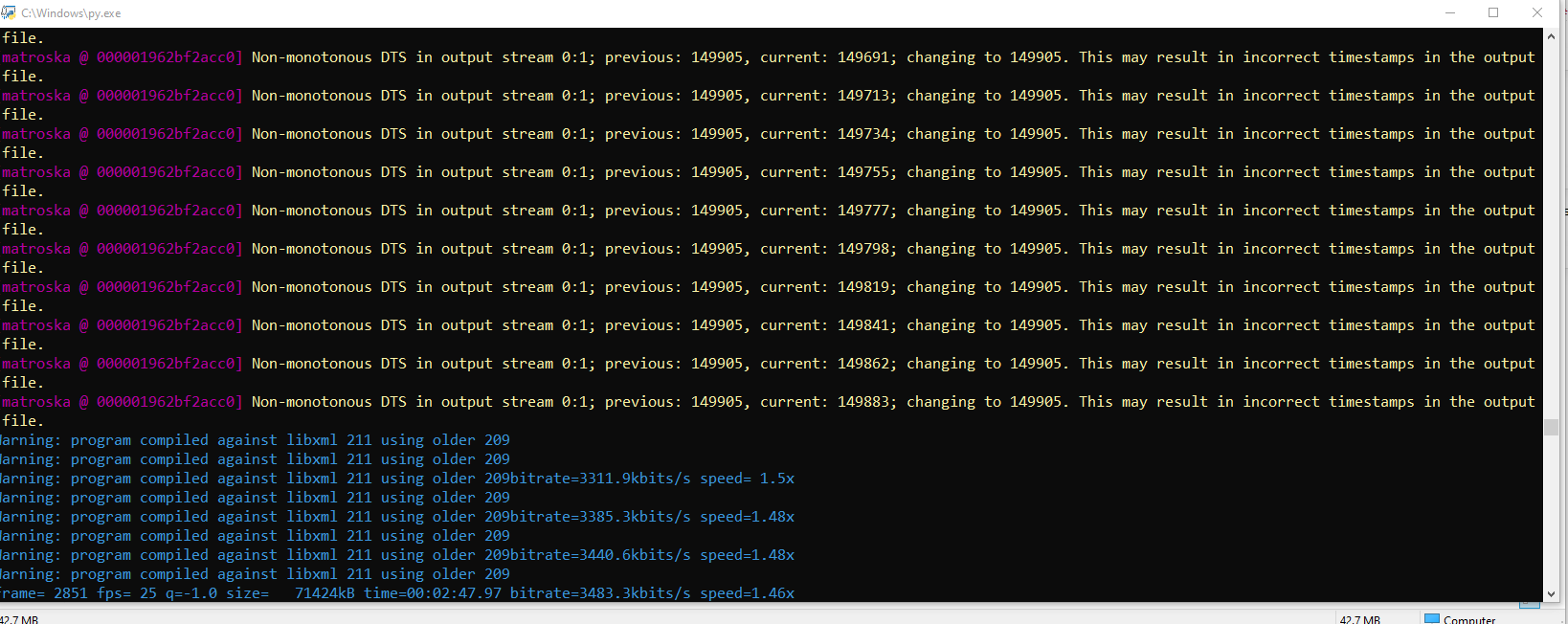This screenshot has width=1568, height=624.
Task: Click the console's vertical scrollbar thumb
Action: click(x=1551, y=427)
